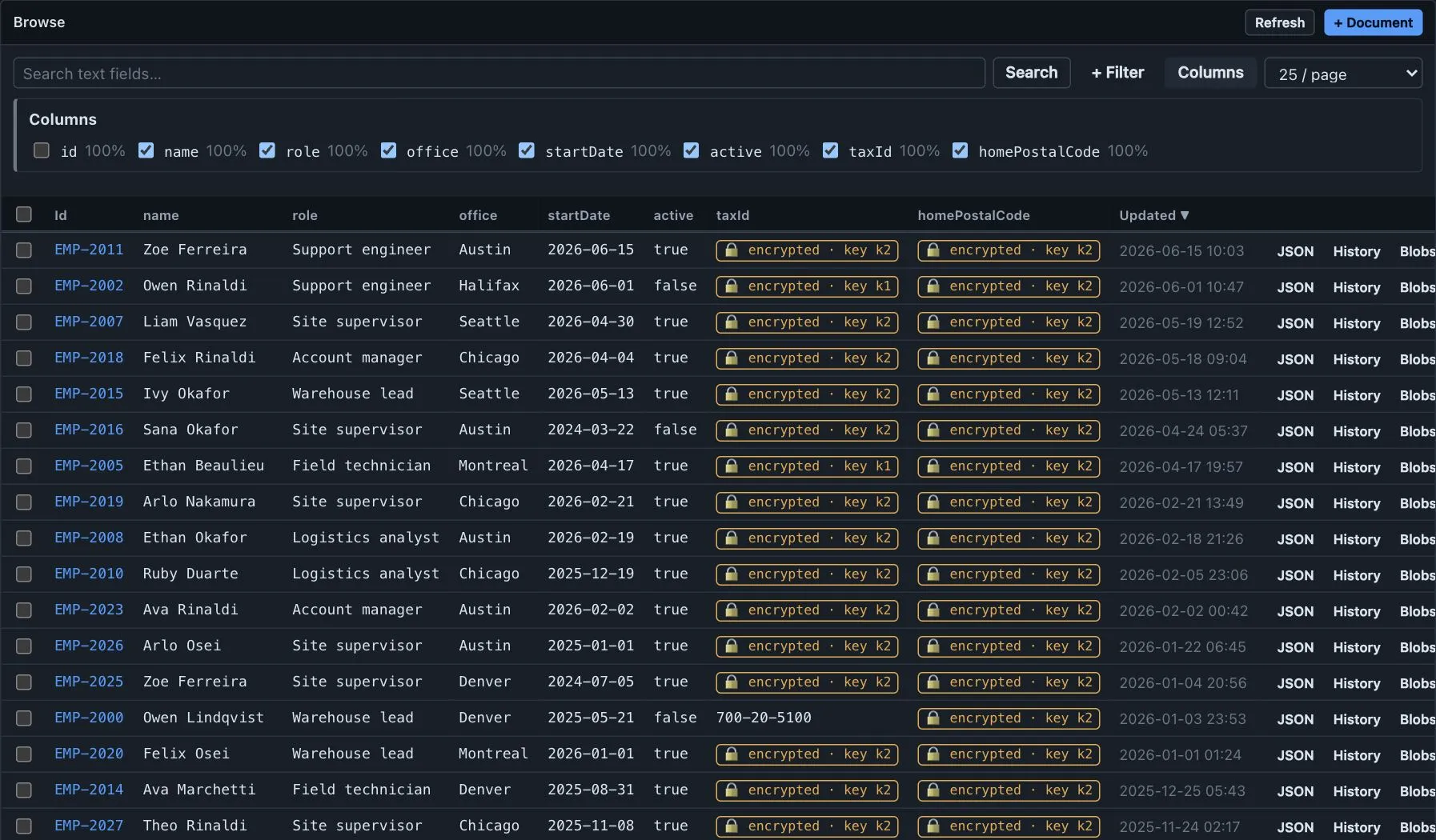
Task: View JSON for EMP-2011
Action: 1295,251
